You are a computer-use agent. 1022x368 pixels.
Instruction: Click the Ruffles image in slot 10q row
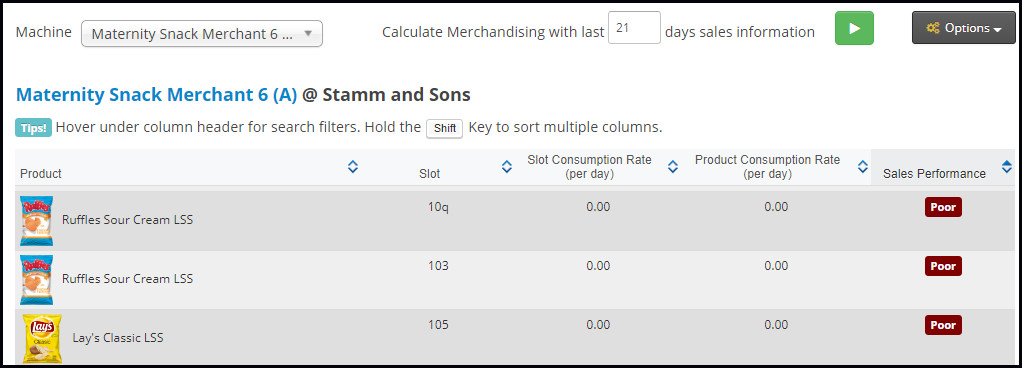coord(36,220)
